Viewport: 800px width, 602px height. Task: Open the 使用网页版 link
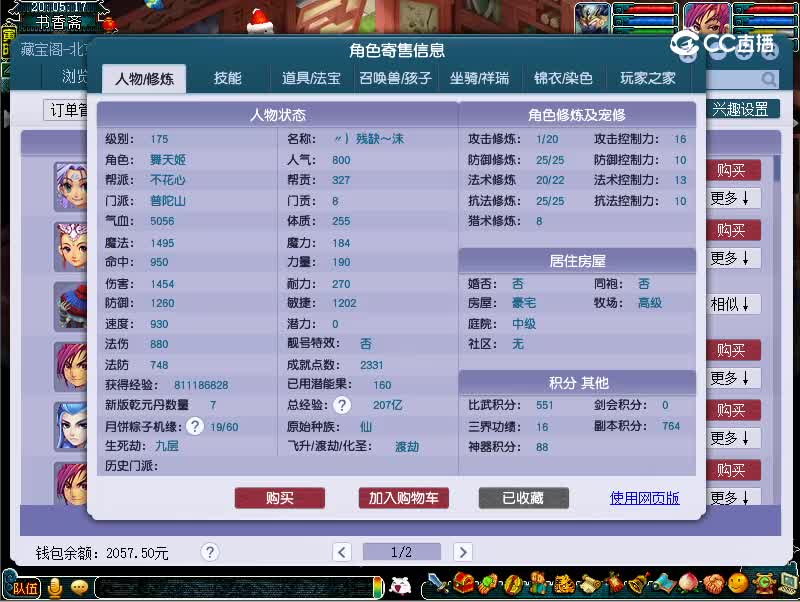(x=644, y=498)
